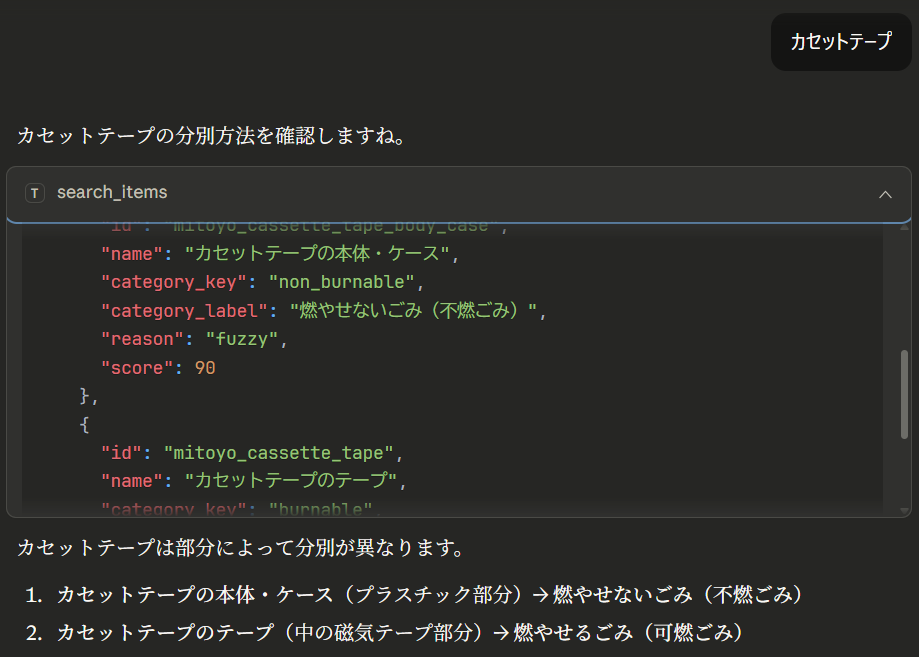Click the sentence カセットテープは部分によって分別が異なります。
Screen dimensions: 919x657
(x=241, y=548)
